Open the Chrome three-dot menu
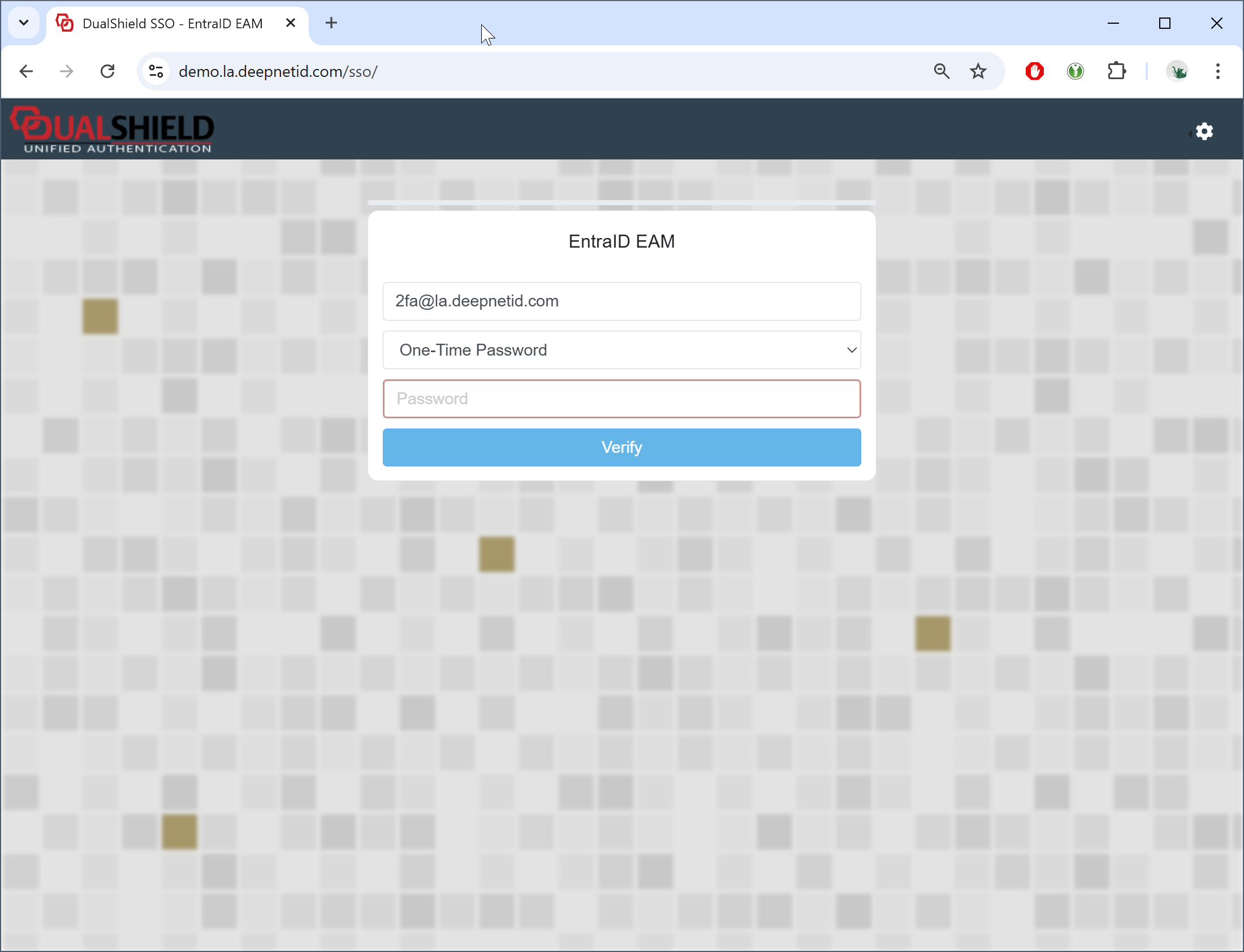 point(1217,71)
